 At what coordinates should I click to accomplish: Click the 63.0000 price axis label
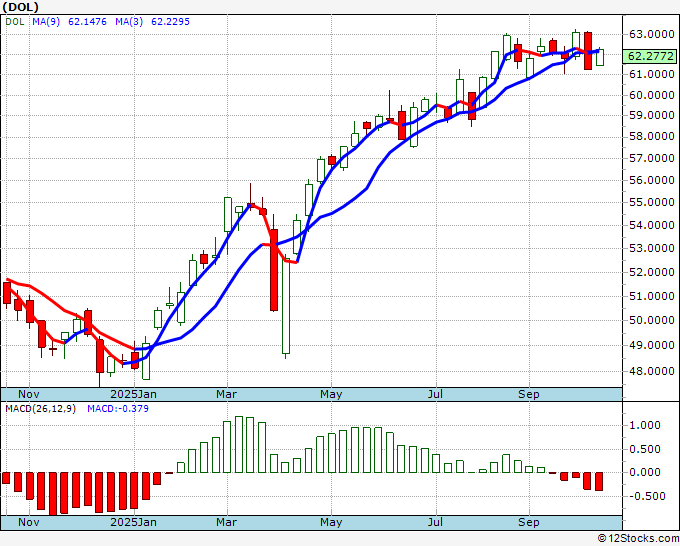[x=651, y=35]
